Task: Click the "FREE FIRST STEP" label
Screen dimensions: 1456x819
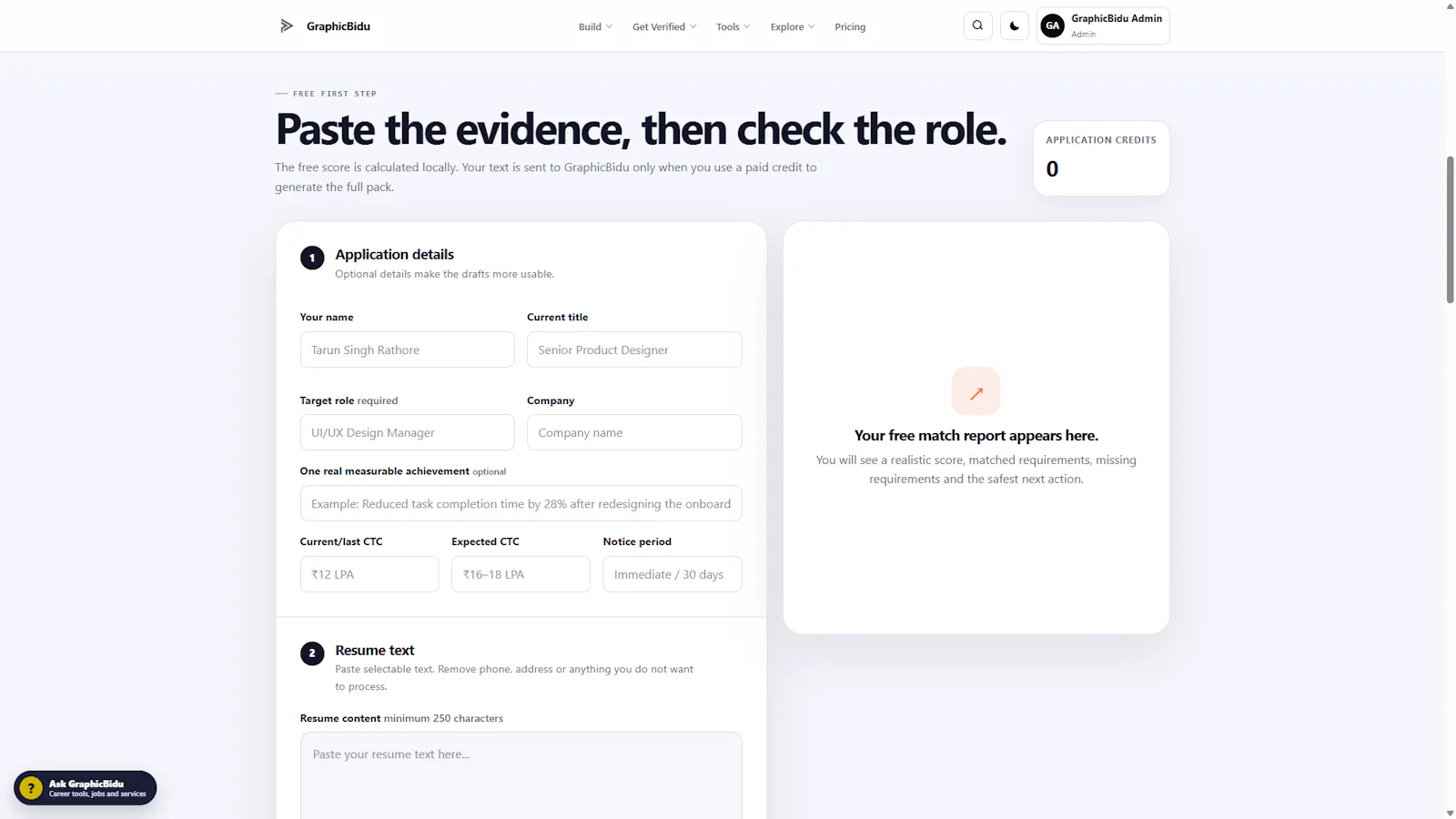Action: pyautogui.click(x=335, y=94)
